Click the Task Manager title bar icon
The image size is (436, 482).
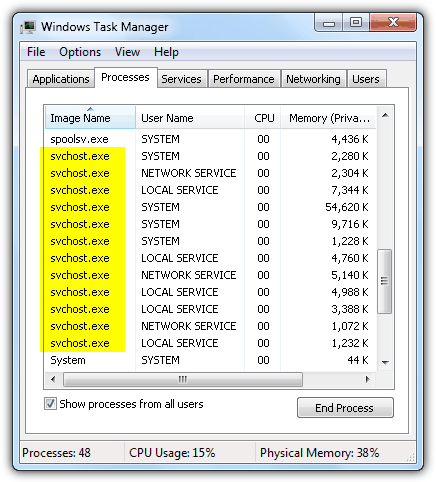[x=28, y=27]
